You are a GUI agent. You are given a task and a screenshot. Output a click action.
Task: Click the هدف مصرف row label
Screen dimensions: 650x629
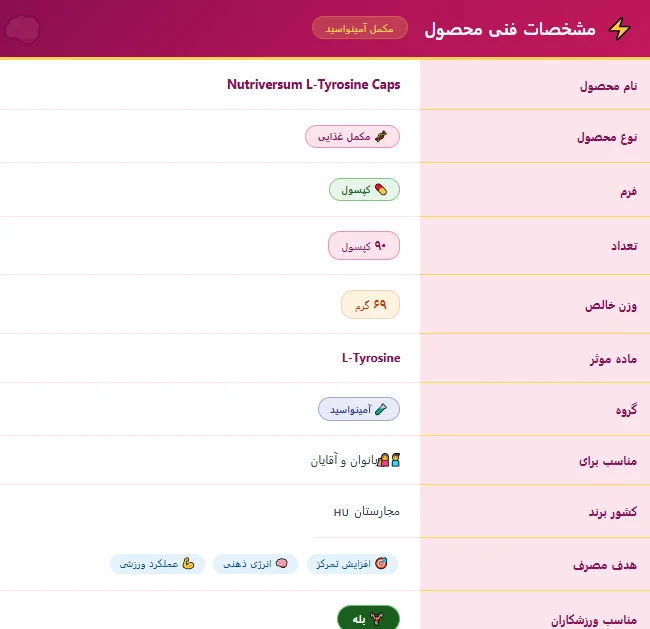[x=605, y=565]
